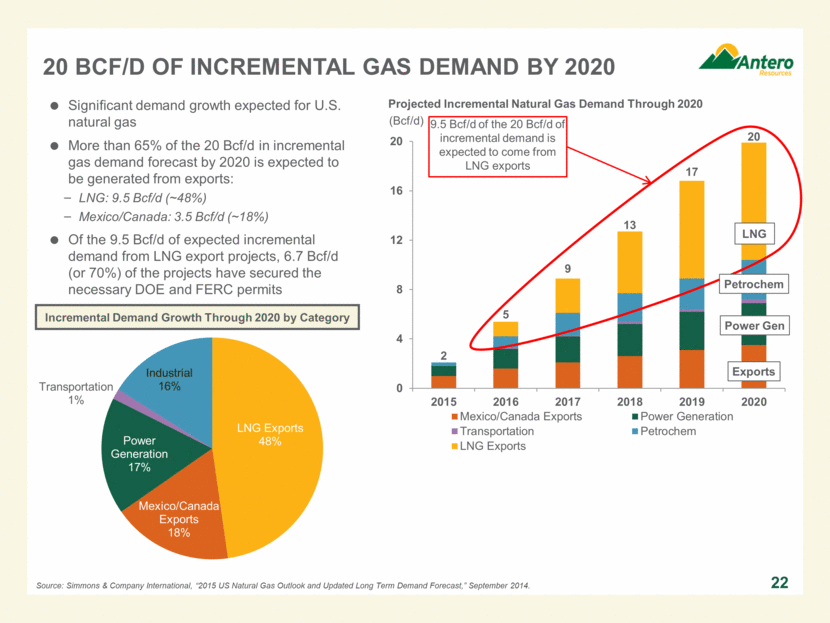Click the boxed 'Power Gen' label
The width and height of the screenshot is (830, 623).
(754, 326)
